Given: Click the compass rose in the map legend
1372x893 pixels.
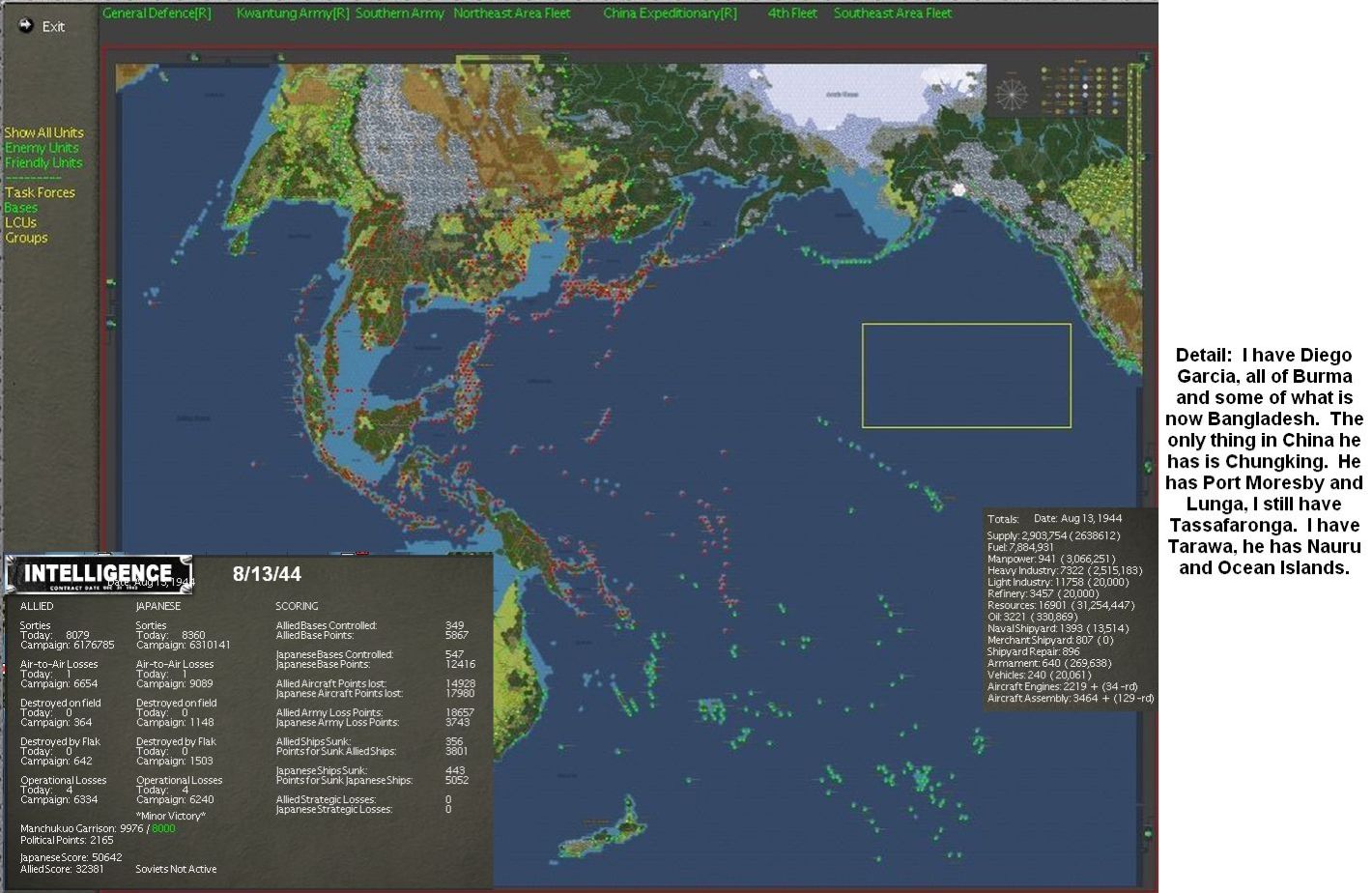Looking at the screenshot, I should pos(1013,94).
